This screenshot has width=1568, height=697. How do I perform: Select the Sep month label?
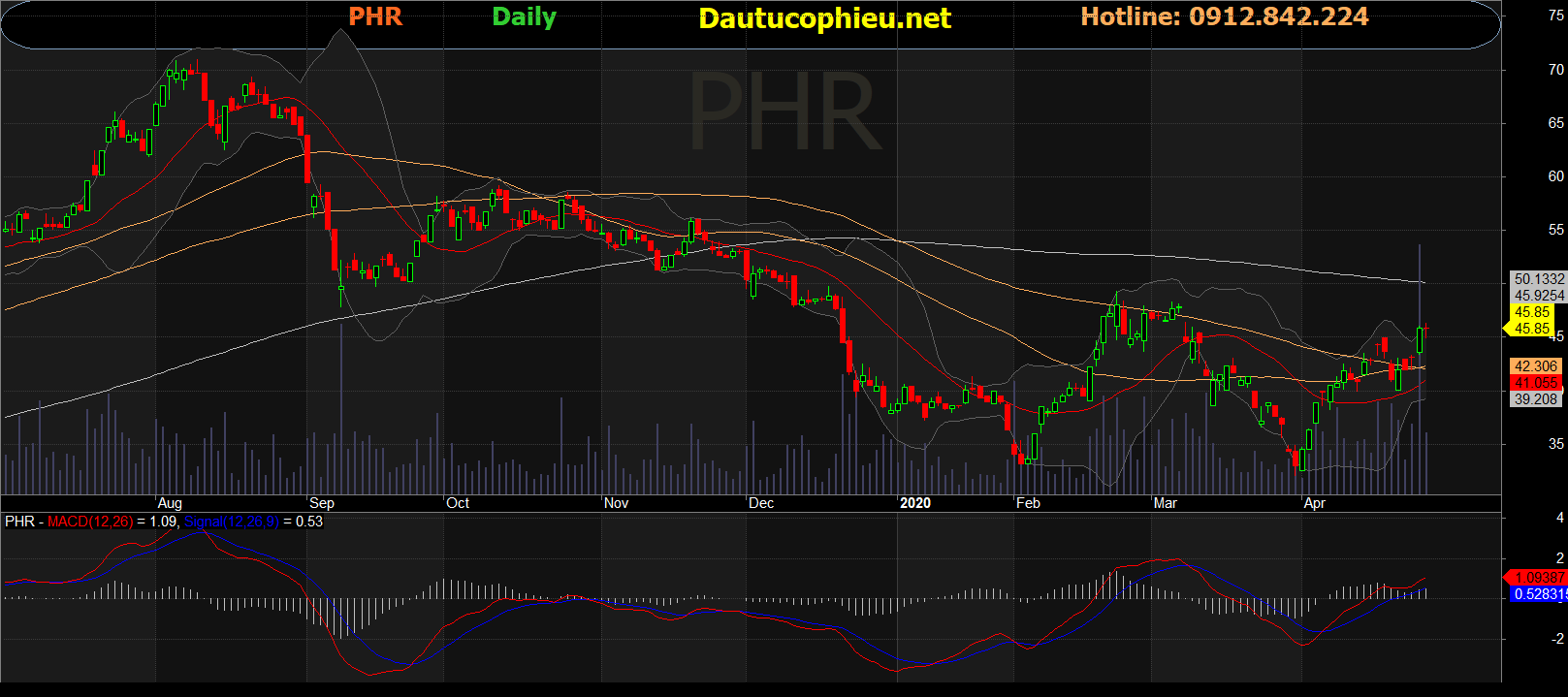(322, 503)
